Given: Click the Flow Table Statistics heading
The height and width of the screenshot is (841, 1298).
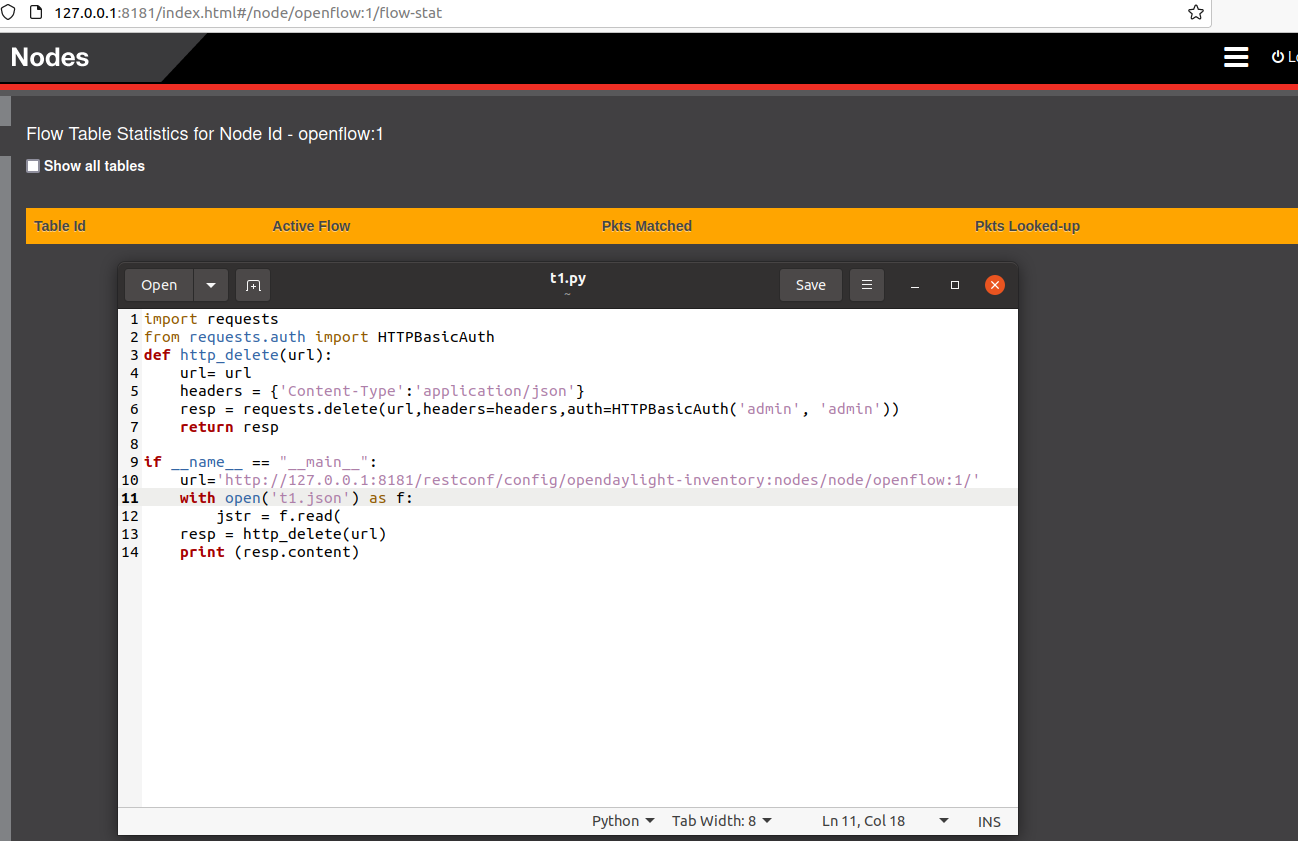Looking at the screenshot, I should click(x=205, y=134).
